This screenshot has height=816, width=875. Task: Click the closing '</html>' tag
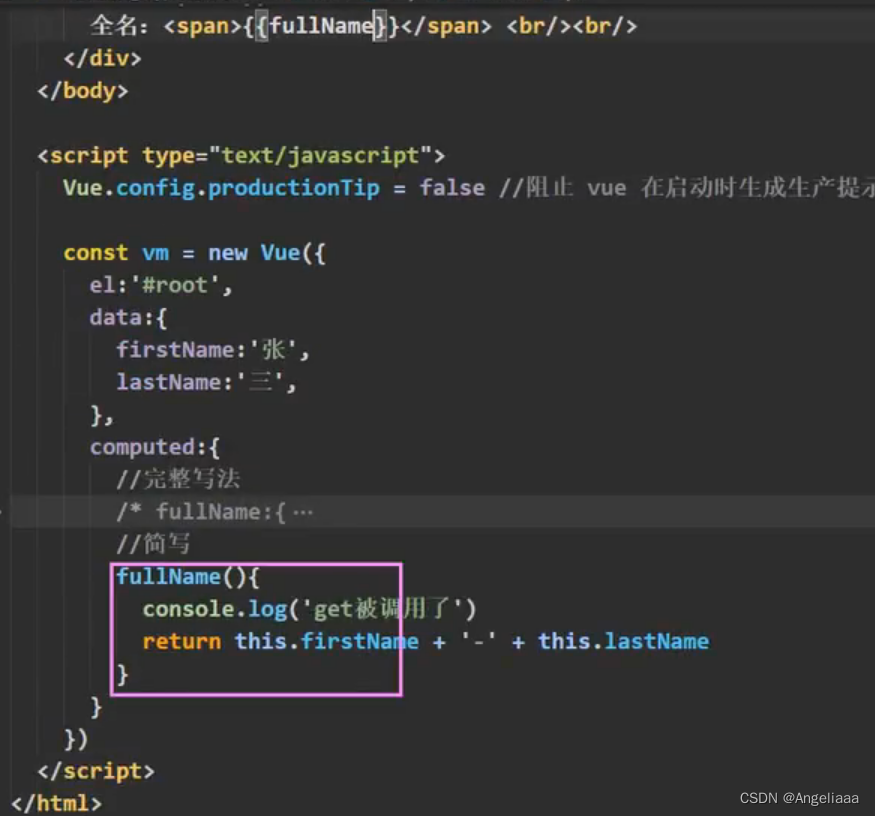56,803
